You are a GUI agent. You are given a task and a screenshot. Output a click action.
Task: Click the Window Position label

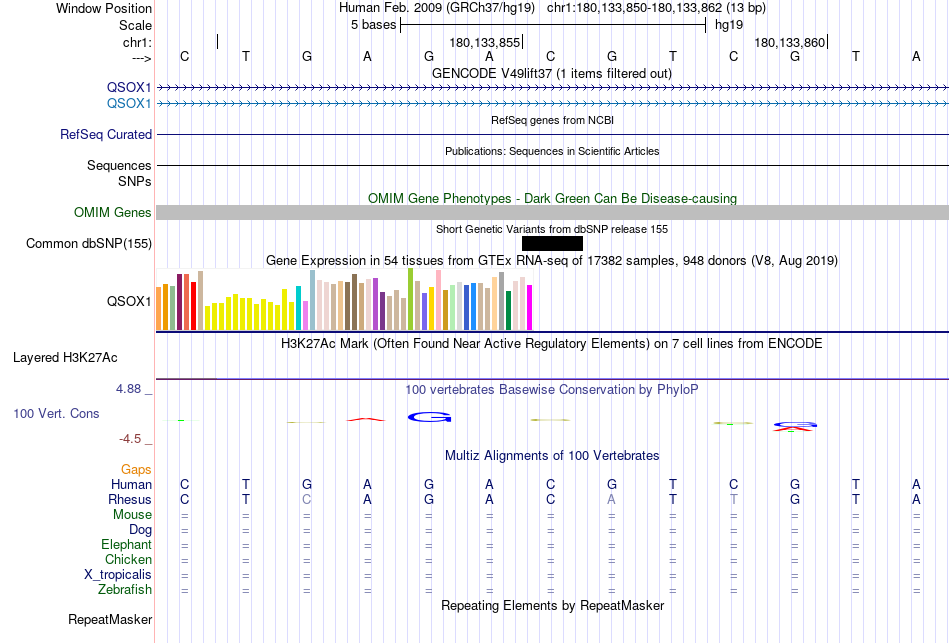pos(104,8)
